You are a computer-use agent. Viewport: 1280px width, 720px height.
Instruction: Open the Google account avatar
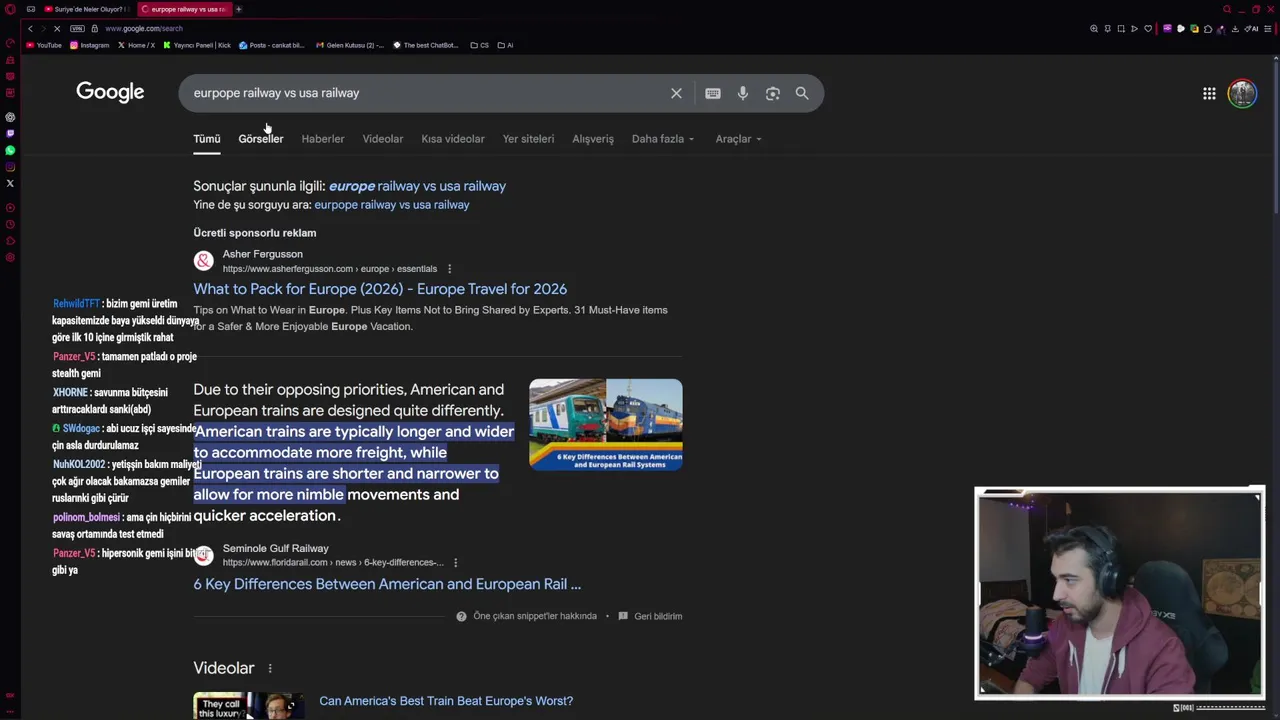[x=1242, y=93]
